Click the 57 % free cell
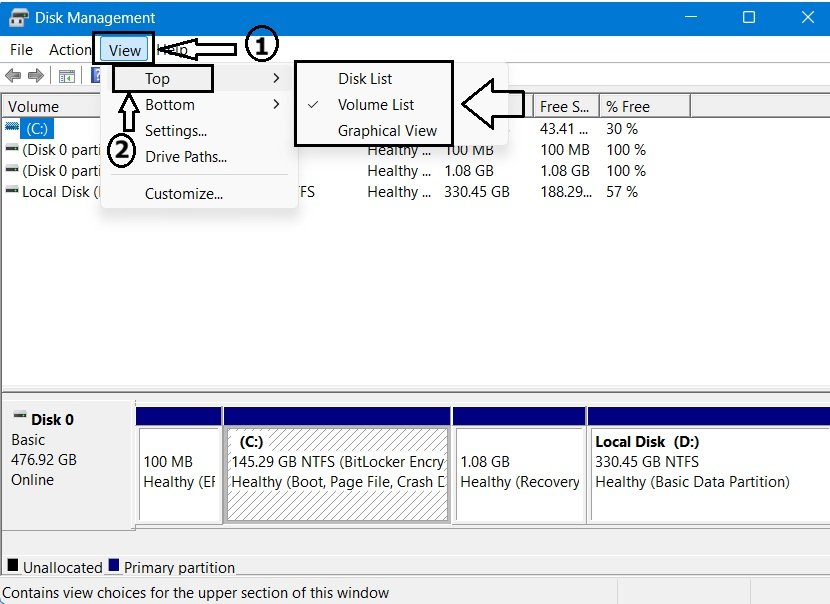 tap(621, 192)
